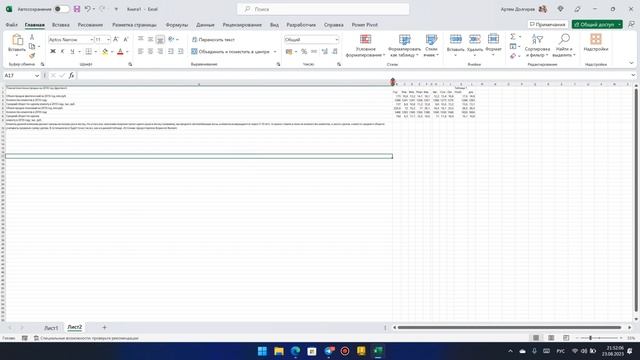Apply the red font color swatch

[x=120, y=51]
